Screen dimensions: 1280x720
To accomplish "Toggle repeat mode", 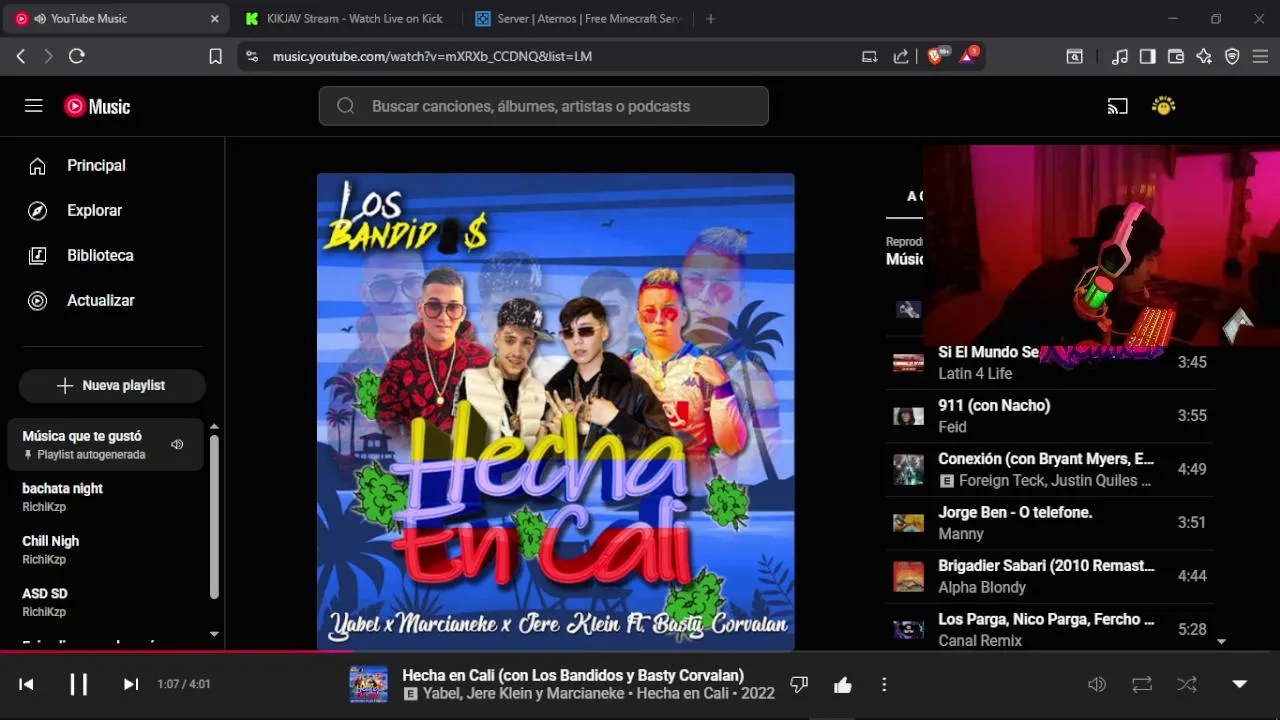I will 1142,684.
